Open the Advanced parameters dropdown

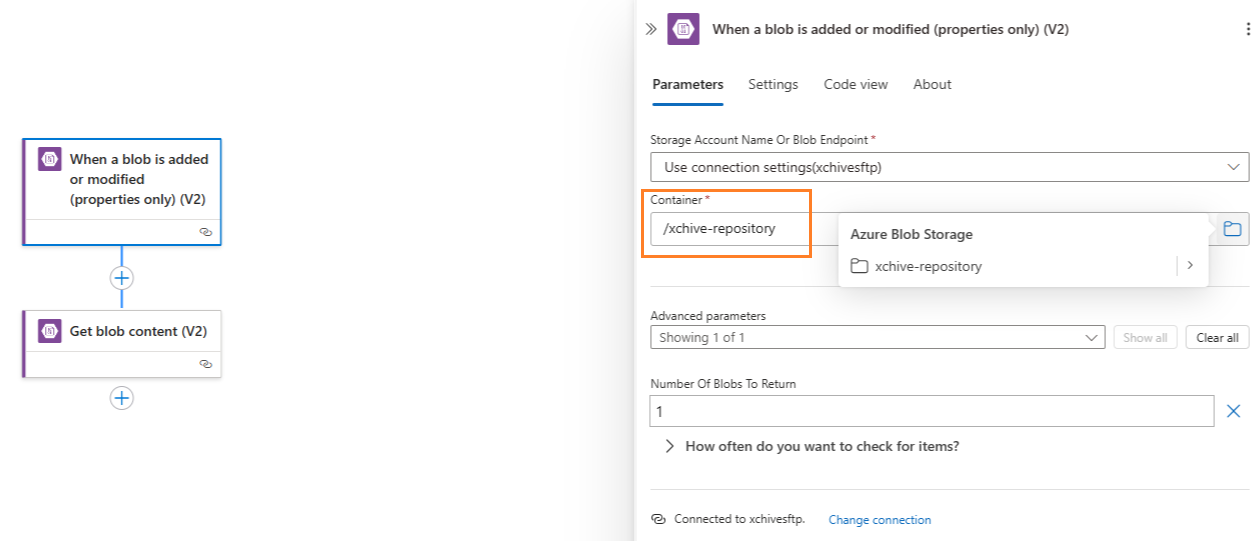coord(877,337)
